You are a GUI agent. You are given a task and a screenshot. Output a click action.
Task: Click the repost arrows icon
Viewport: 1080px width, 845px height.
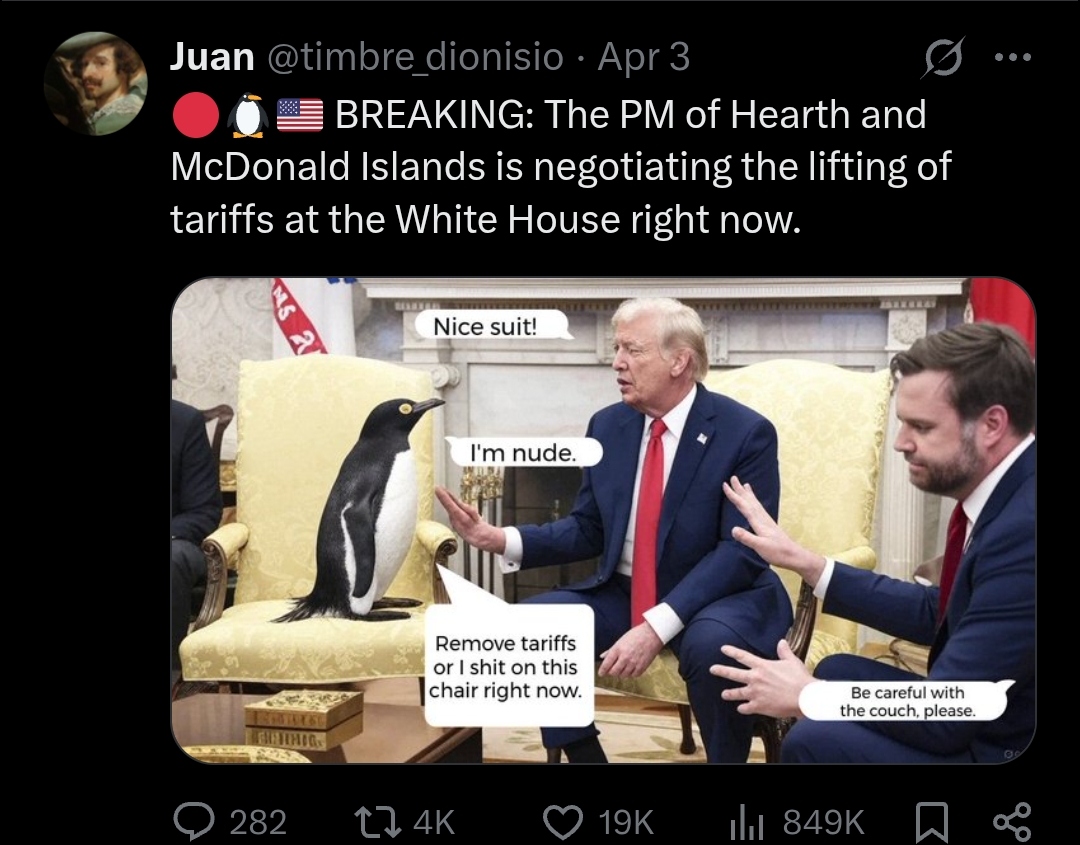click(x=377, y=822)
